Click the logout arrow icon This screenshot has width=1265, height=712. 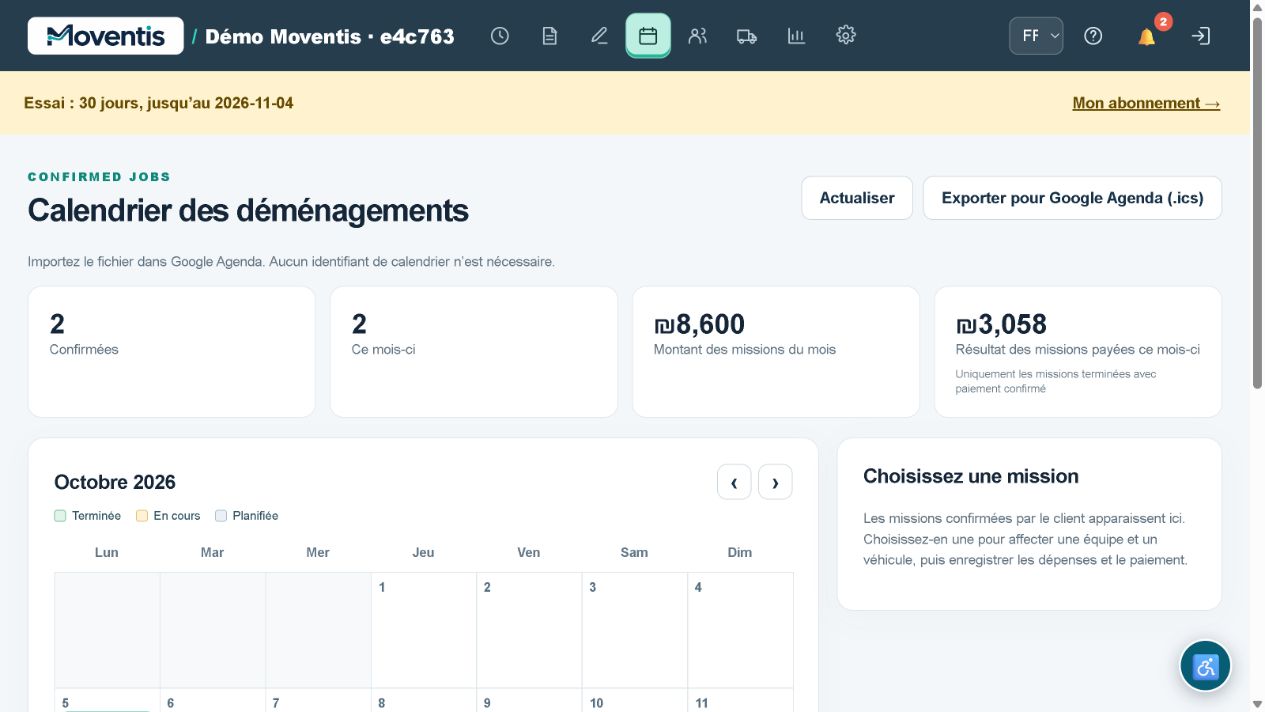1201,36
